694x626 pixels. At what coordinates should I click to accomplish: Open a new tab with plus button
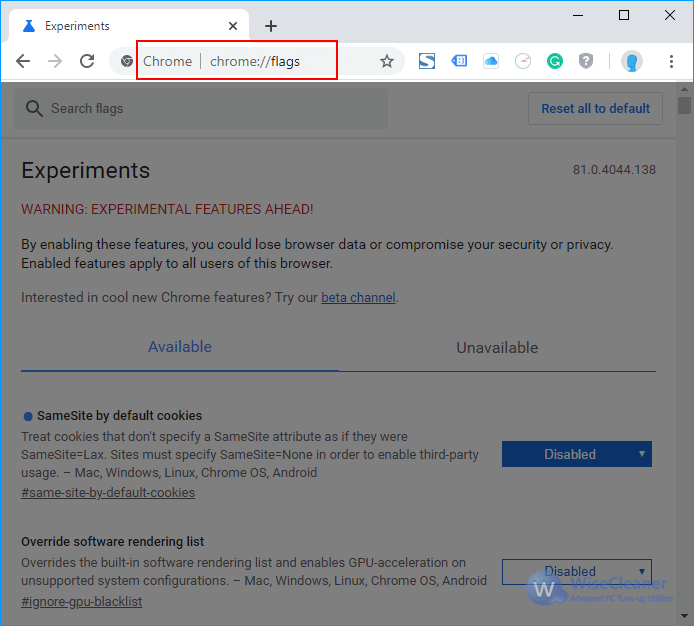271,26
